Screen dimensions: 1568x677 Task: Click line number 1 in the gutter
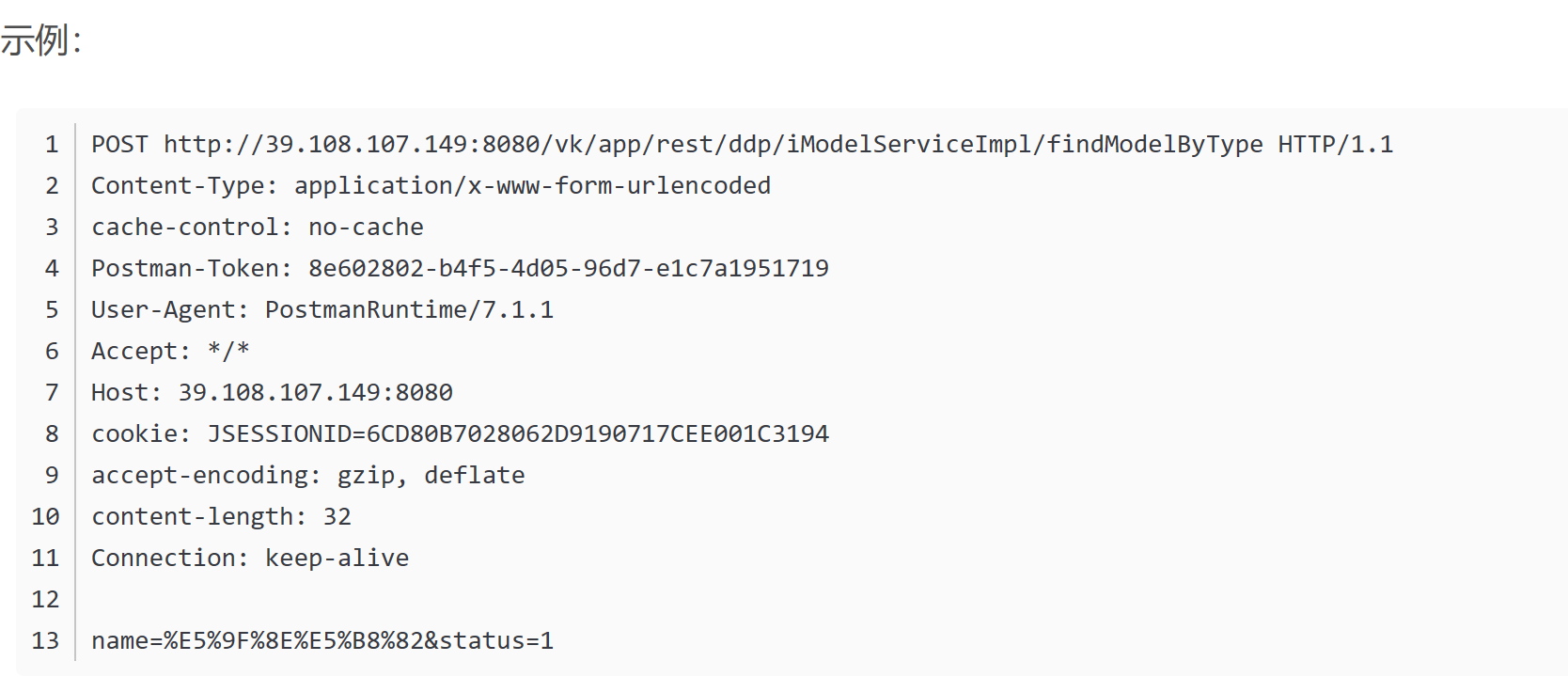(52, 145)
